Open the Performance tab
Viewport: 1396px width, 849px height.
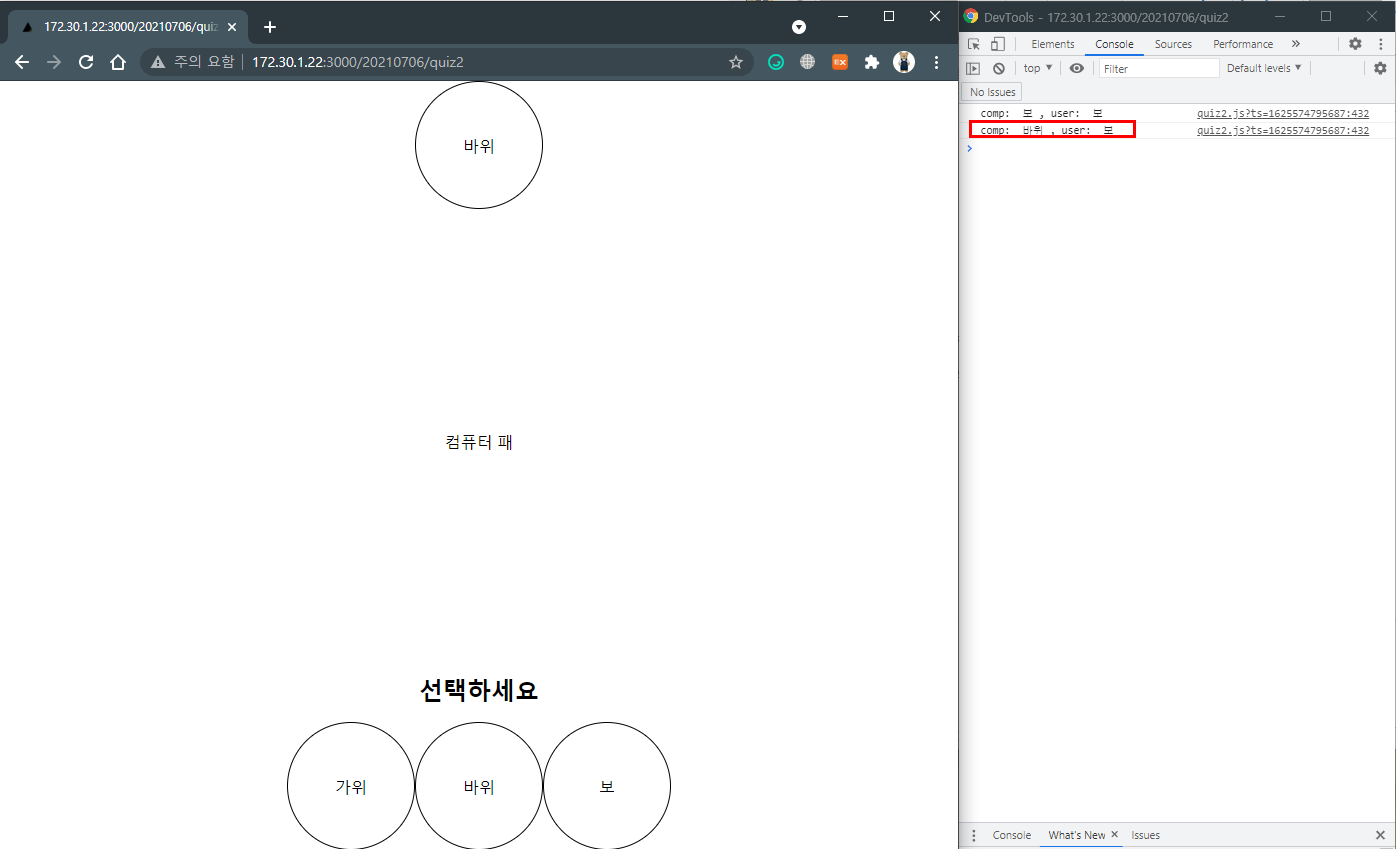point(1243,44)
